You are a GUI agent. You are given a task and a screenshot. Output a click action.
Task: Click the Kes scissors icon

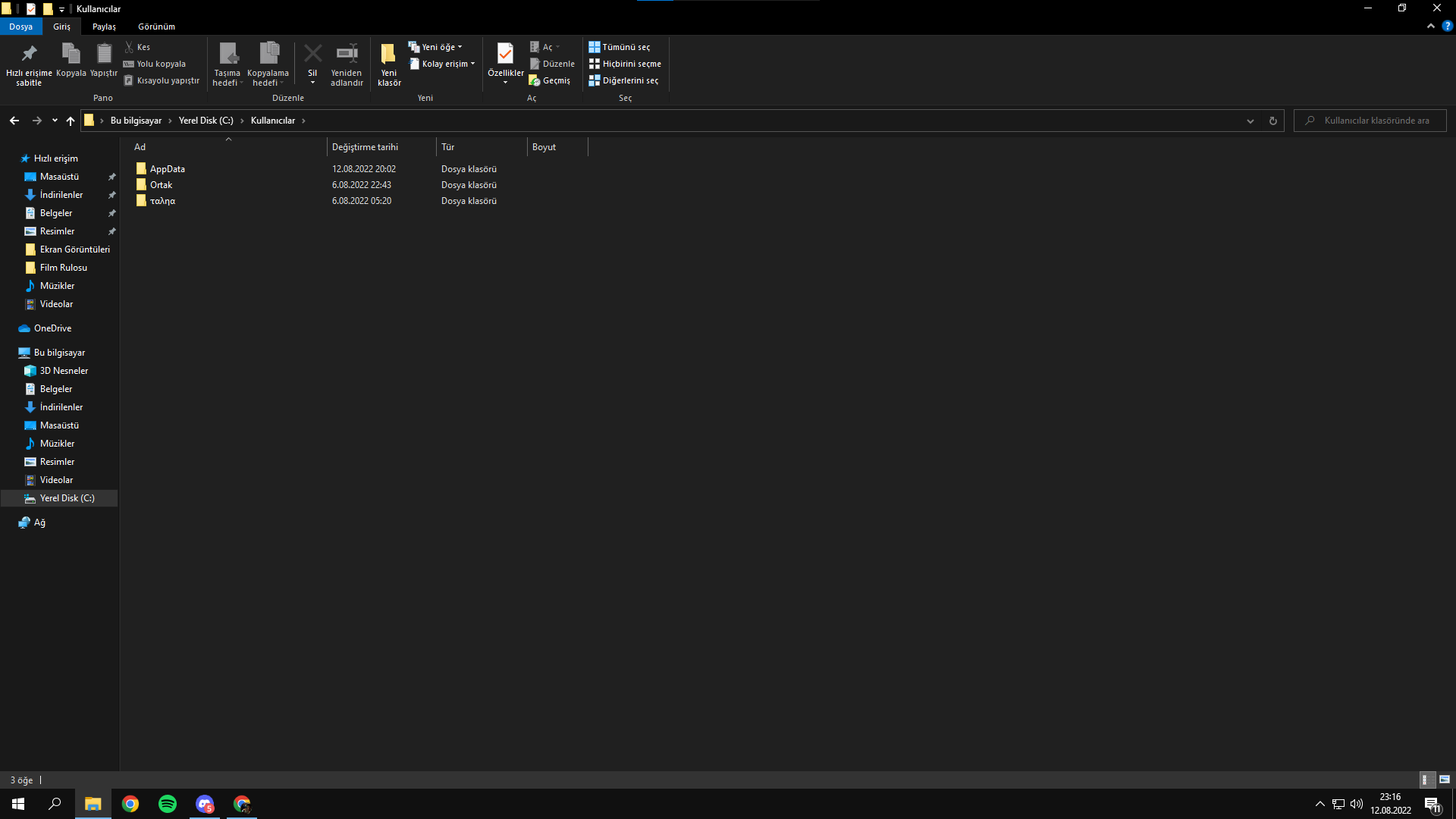130,47
